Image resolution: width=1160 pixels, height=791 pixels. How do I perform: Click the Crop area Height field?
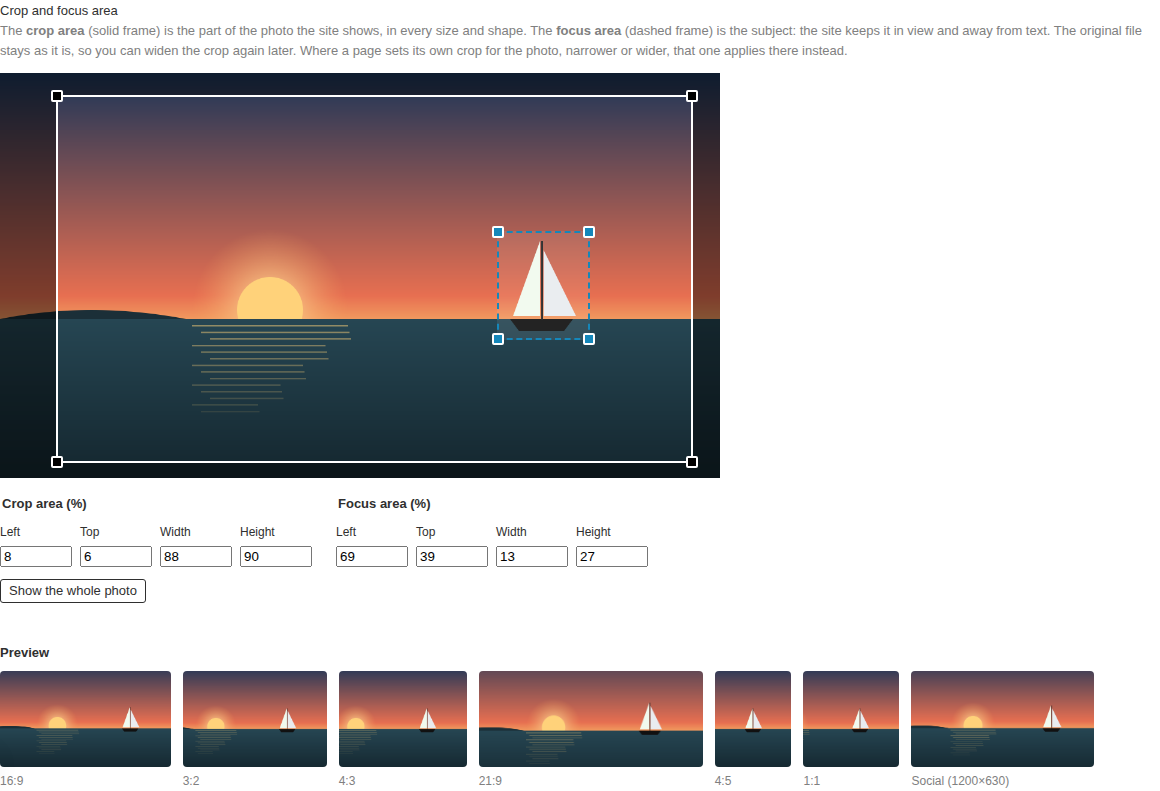coord(276,556)
